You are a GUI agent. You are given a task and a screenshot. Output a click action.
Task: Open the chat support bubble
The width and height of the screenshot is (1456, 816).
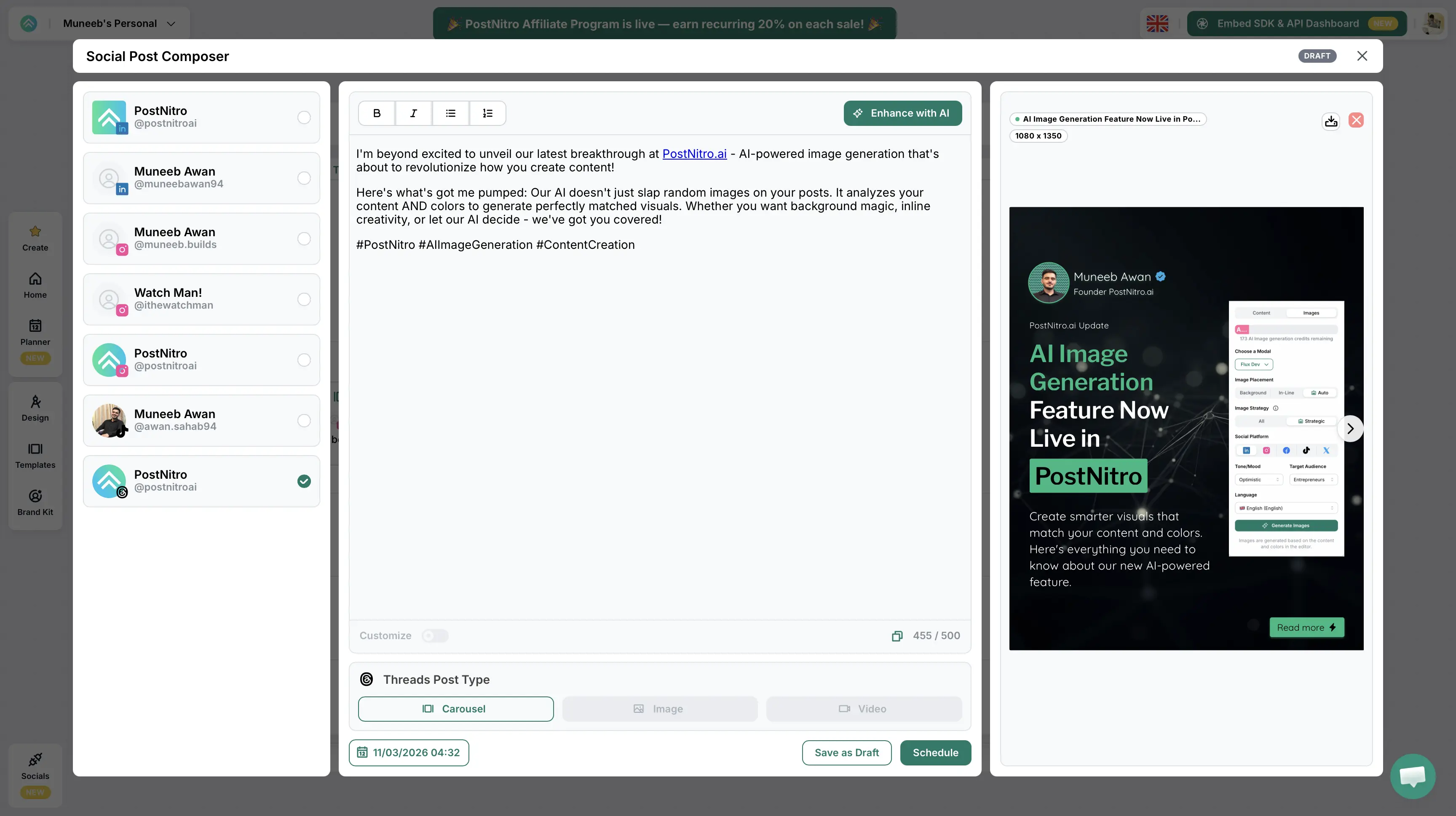pos(1413,776)
